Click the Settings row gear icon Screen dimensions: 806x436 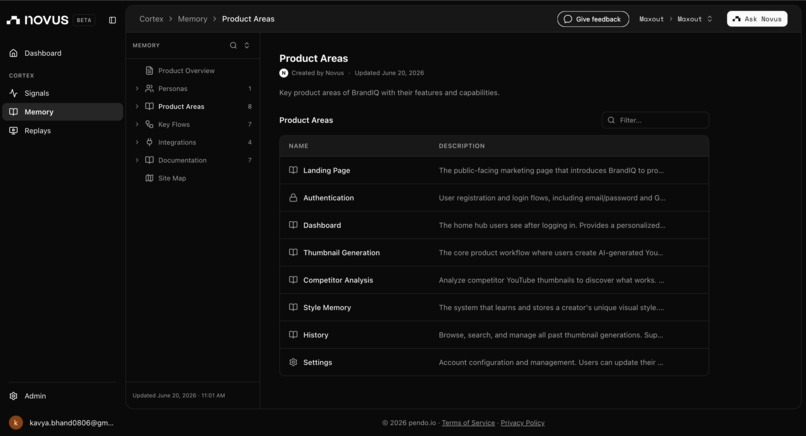click(x=293, y=362)
